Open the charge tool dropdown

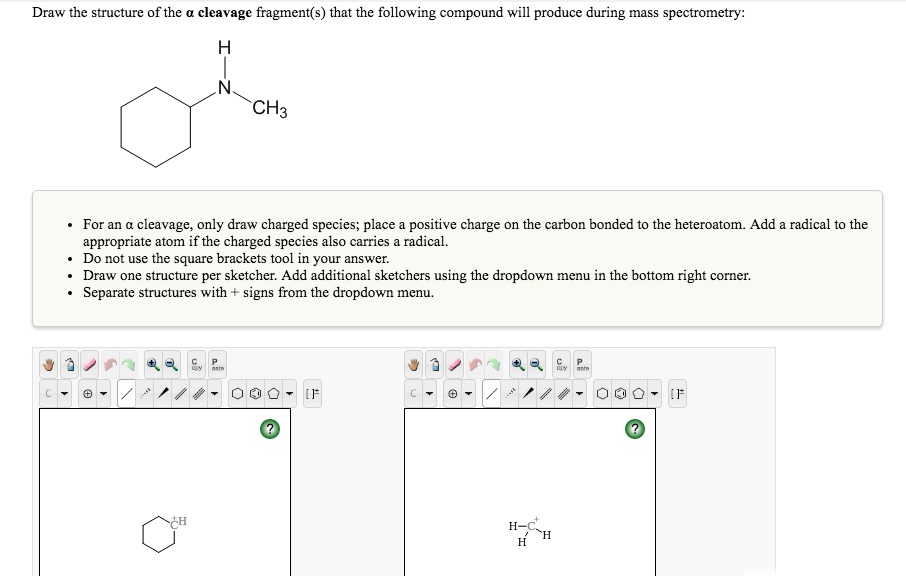[x=103, y=392]
